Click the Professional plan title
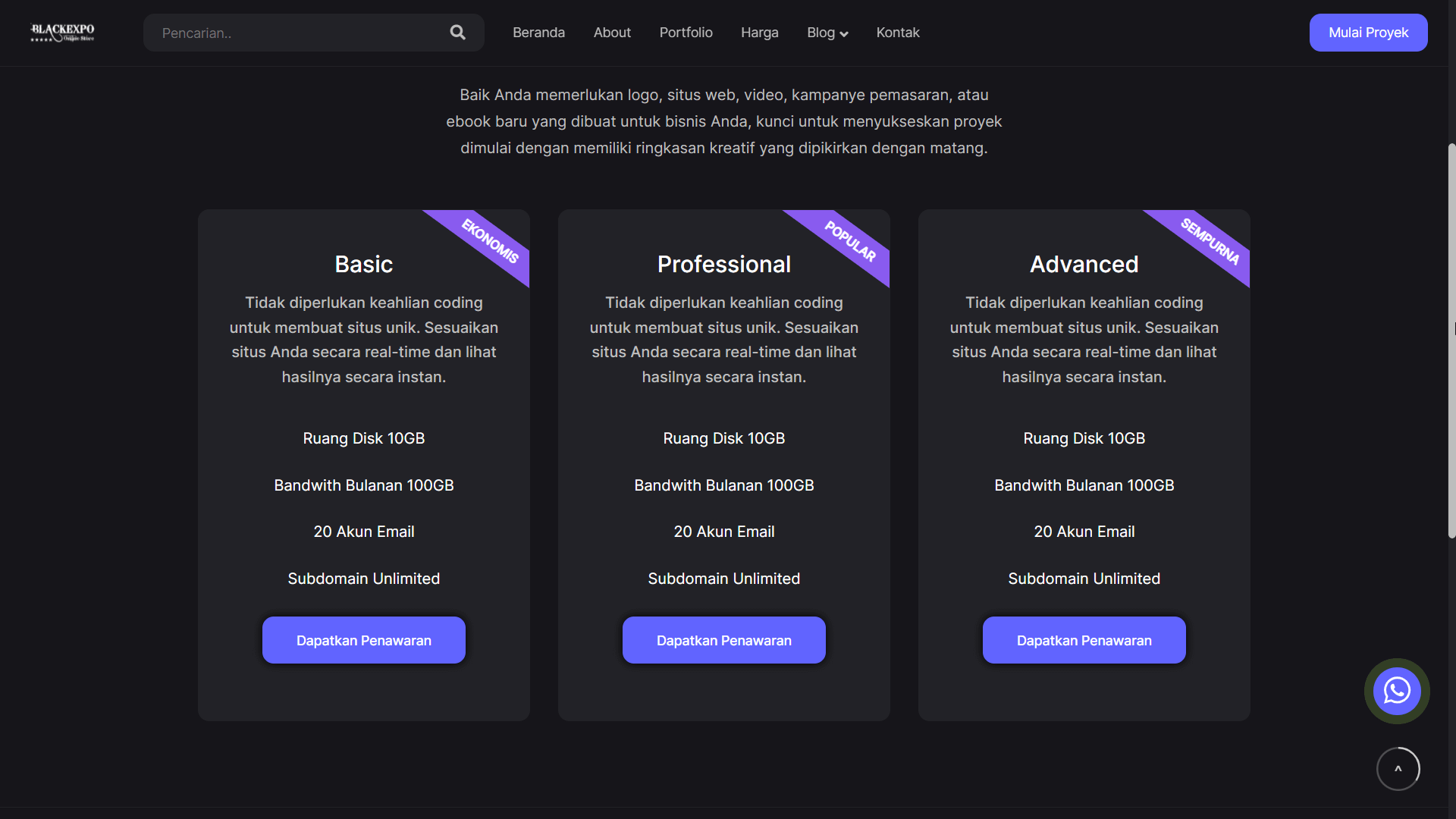Image resolution: width=1456 pixels, height=819 pixels. pos(723,264)
